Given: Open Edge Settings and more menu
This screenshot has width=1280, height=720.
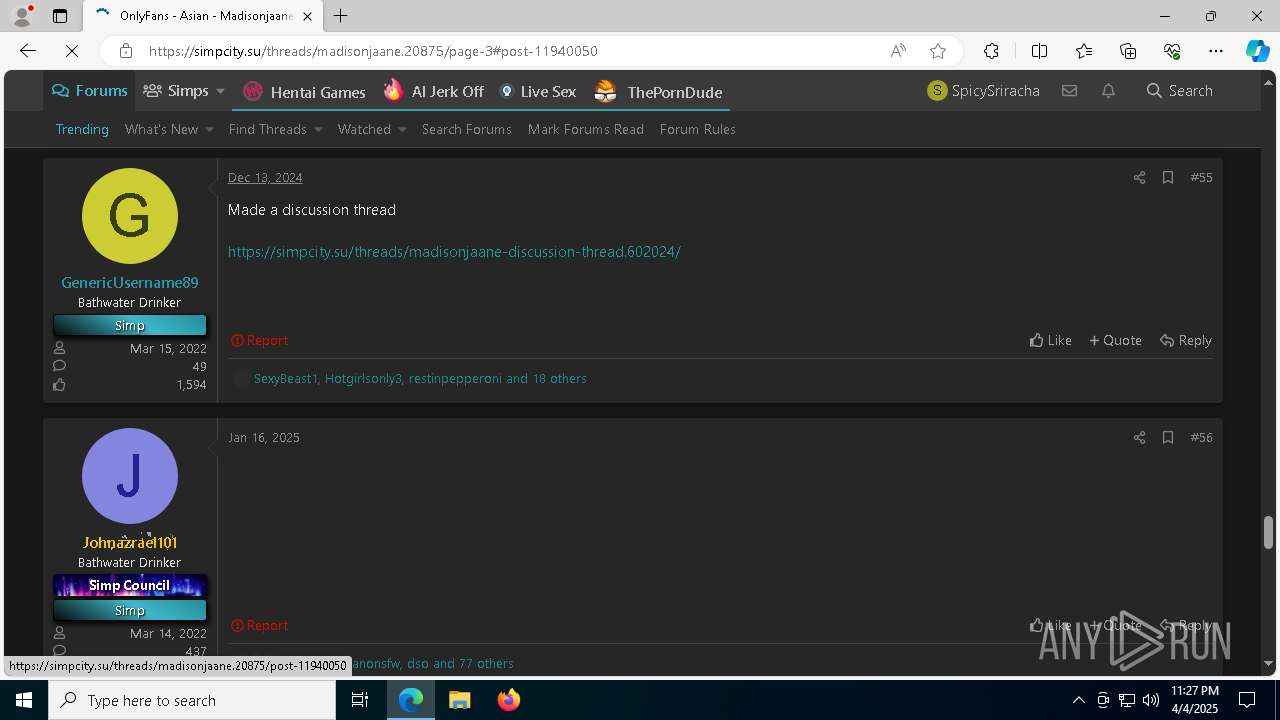Looking at the screenshot, I should (x=1216, y=51).
